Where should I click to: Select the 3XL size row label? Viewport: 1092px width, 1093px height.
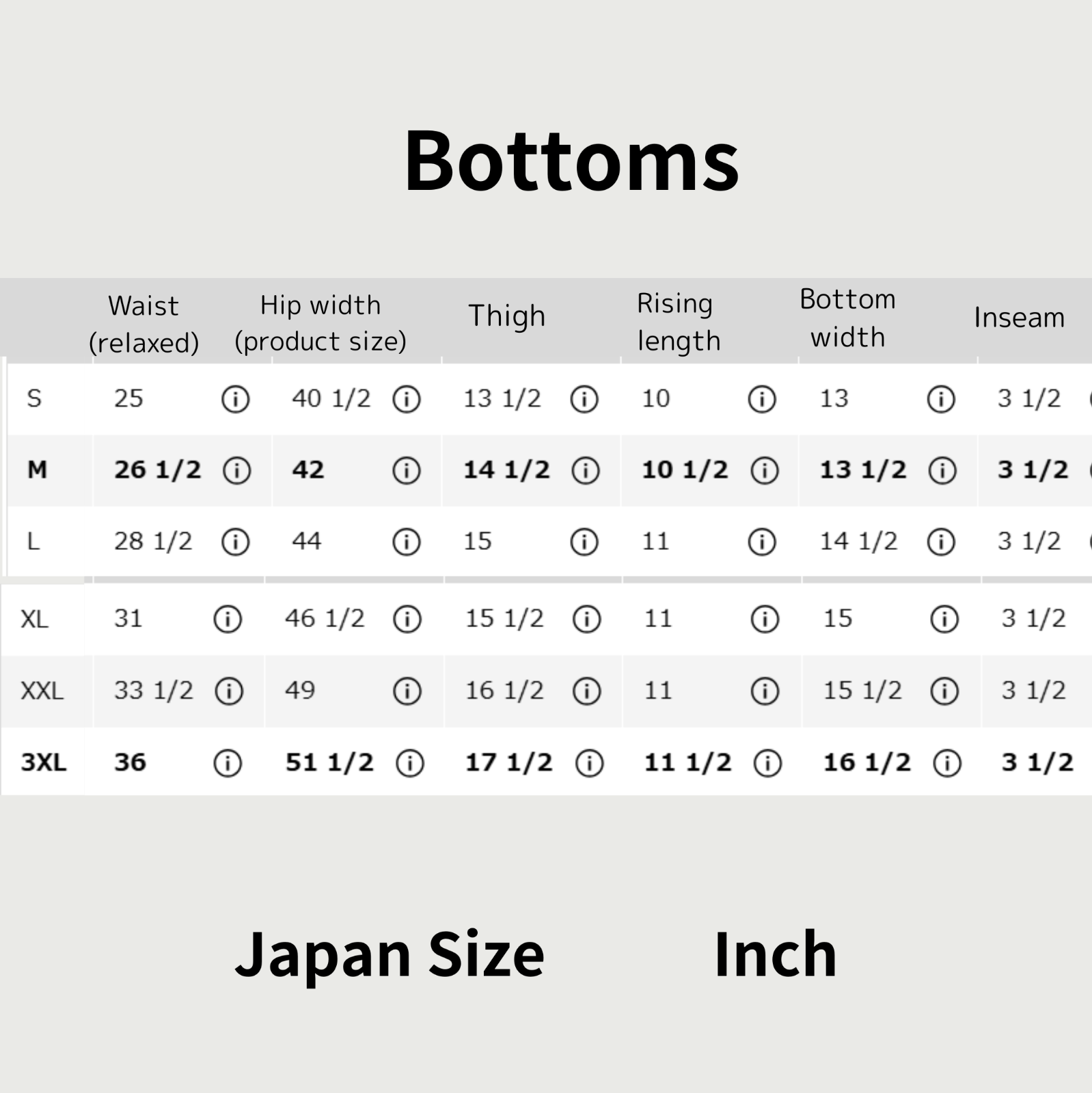[x=44, y=762]
